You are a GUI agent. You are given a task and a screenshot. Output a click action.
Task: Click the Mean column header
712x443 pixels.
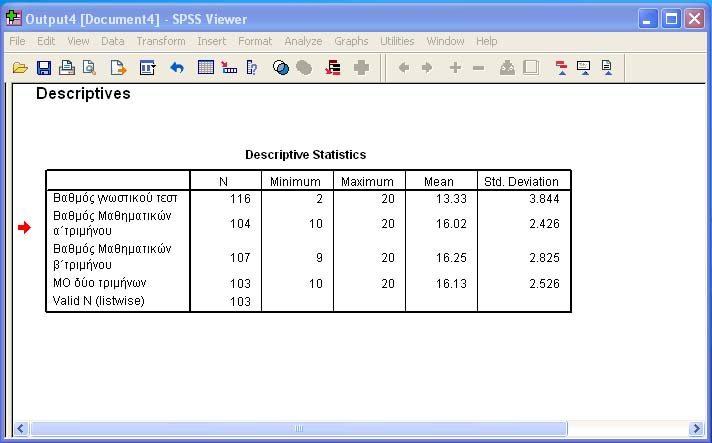click(439, 182)
